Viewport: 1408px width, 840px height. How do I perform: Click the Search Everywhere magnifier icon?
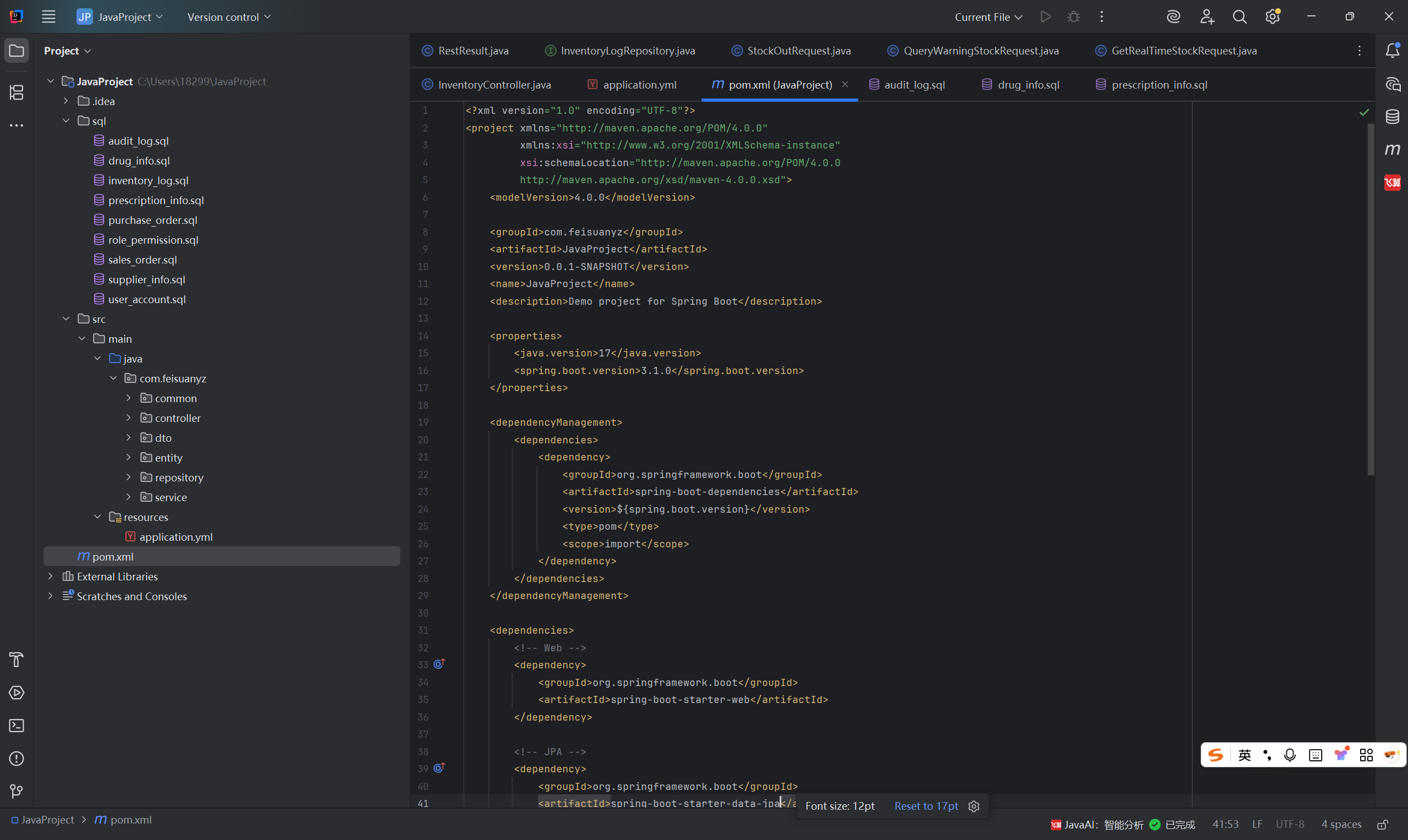(1239, 17)
